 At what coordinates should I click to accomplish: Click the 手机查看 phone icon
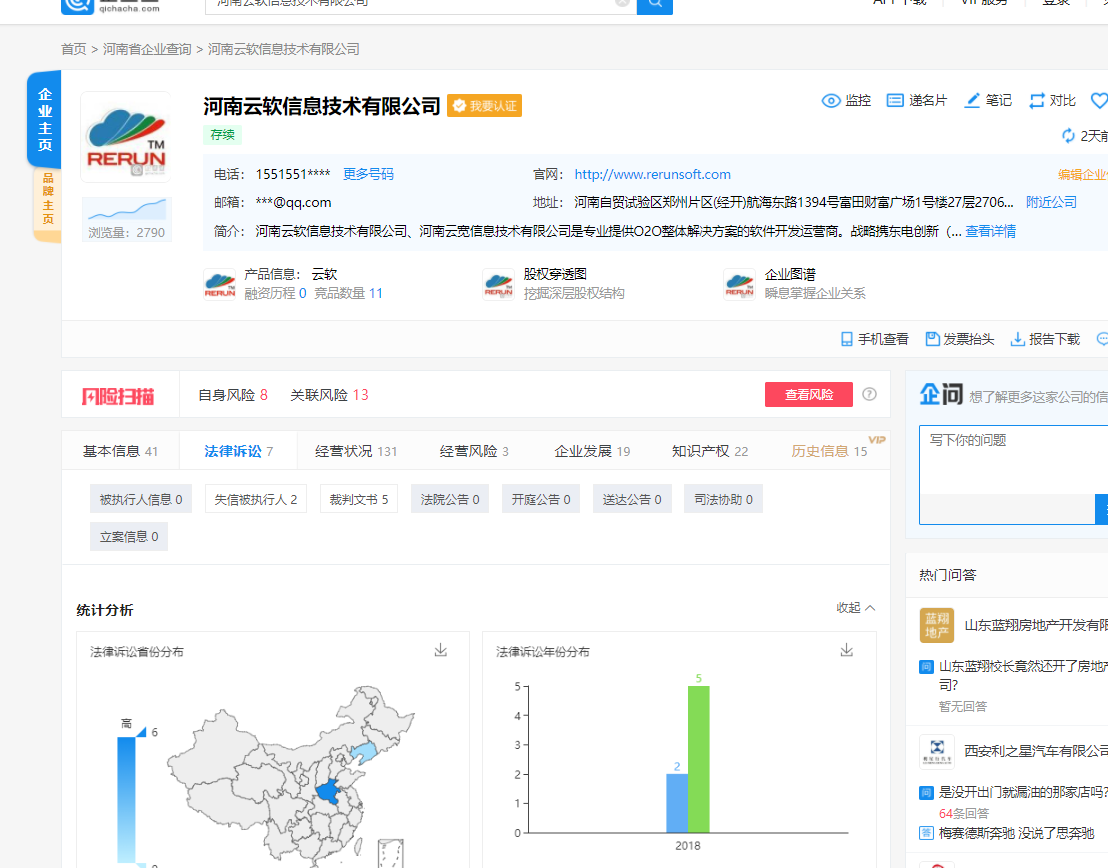847,339
